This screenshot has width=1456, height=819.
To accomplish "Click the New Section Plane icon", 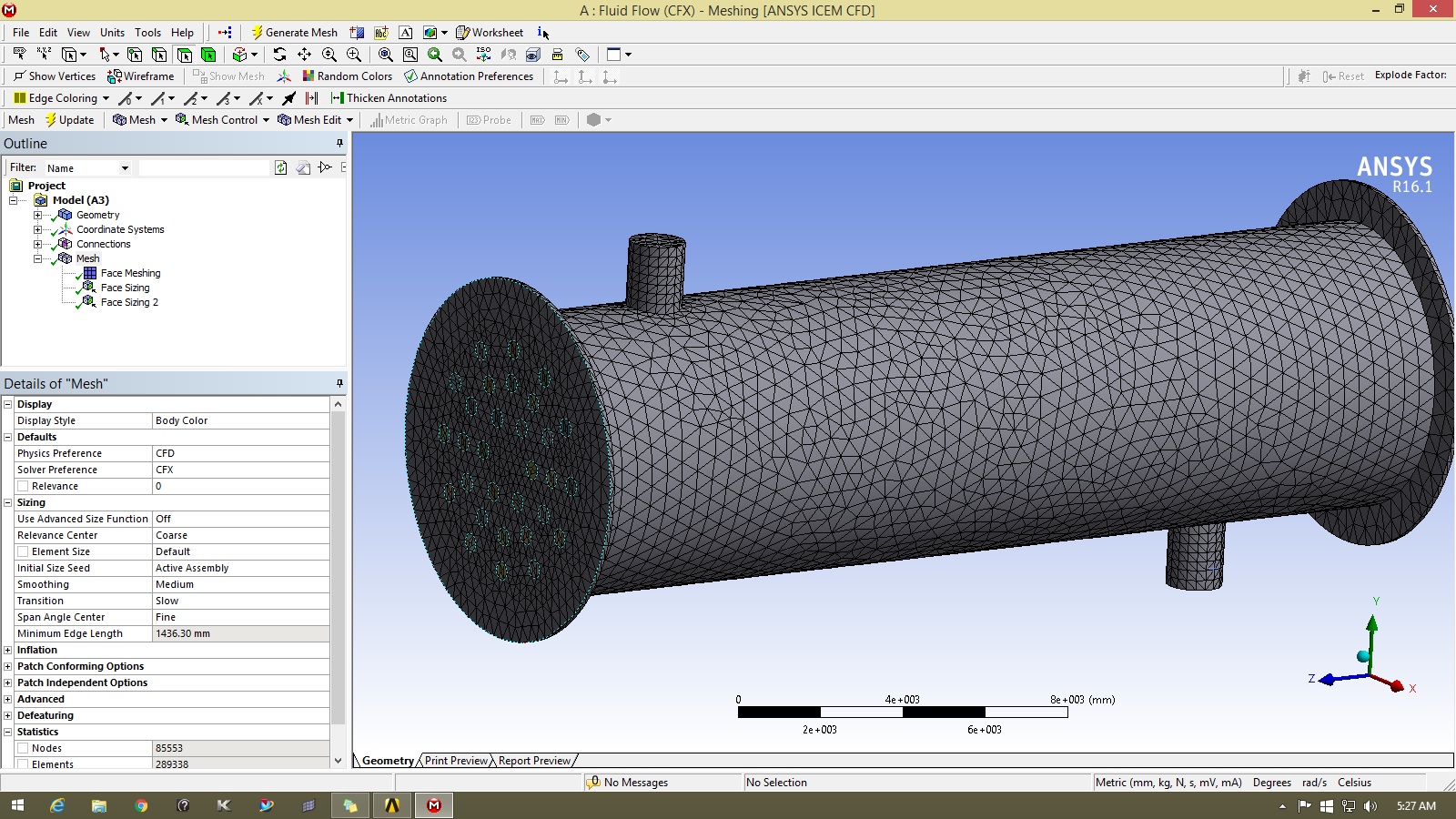I will (358, 32).
